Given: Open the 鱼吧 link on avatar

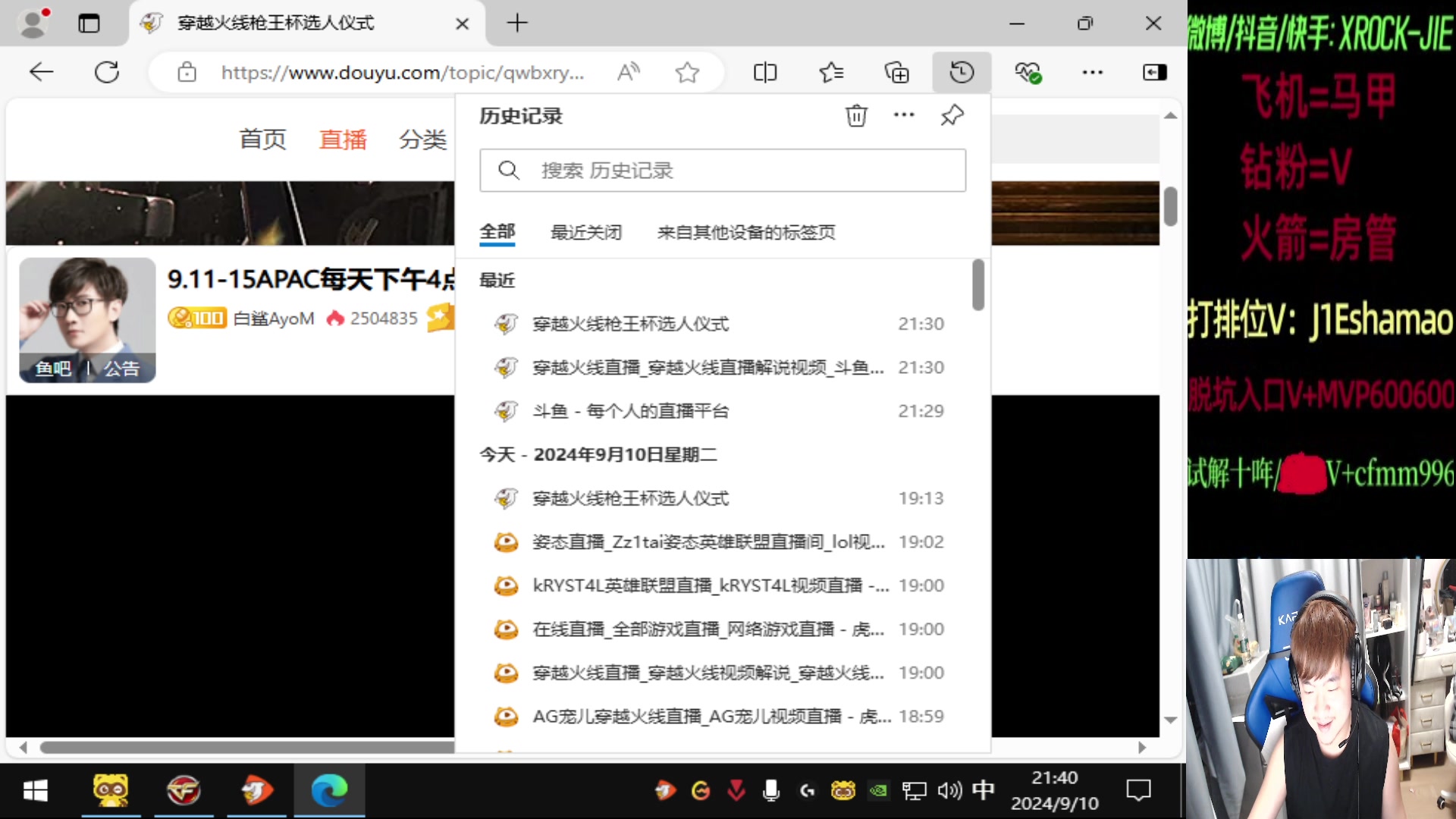Looking at the screenshot, I should (53, 369).
